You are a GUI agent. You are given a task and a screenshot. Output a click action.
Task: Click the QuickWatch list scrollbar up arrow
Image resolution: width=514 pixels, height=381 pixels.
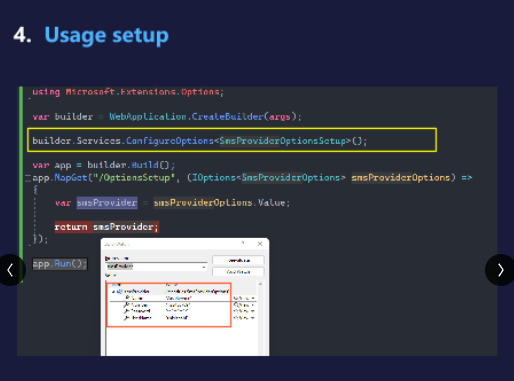(x=260, y=284)
